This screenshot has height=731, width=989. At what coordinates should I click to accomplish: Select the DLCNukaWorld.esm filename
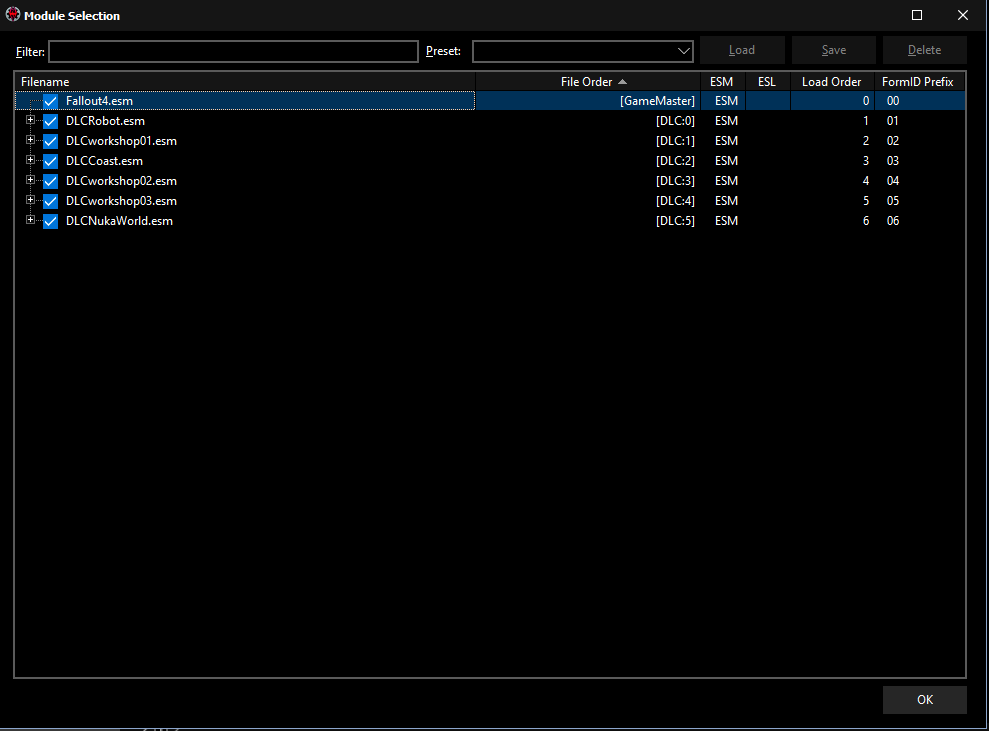[x=119, y=221]
